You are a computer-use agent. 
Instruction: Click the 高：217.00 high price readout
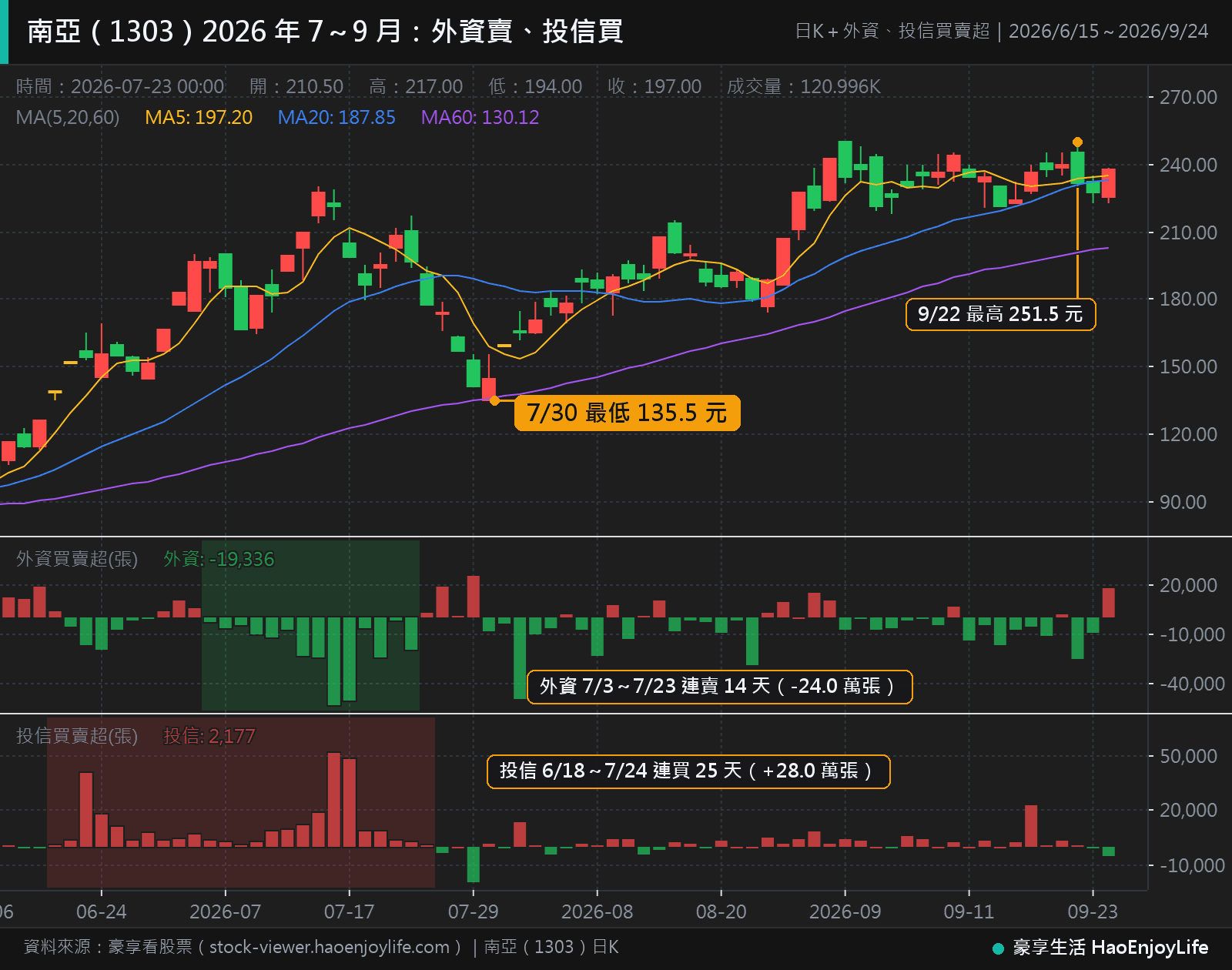tap(416, 86)
